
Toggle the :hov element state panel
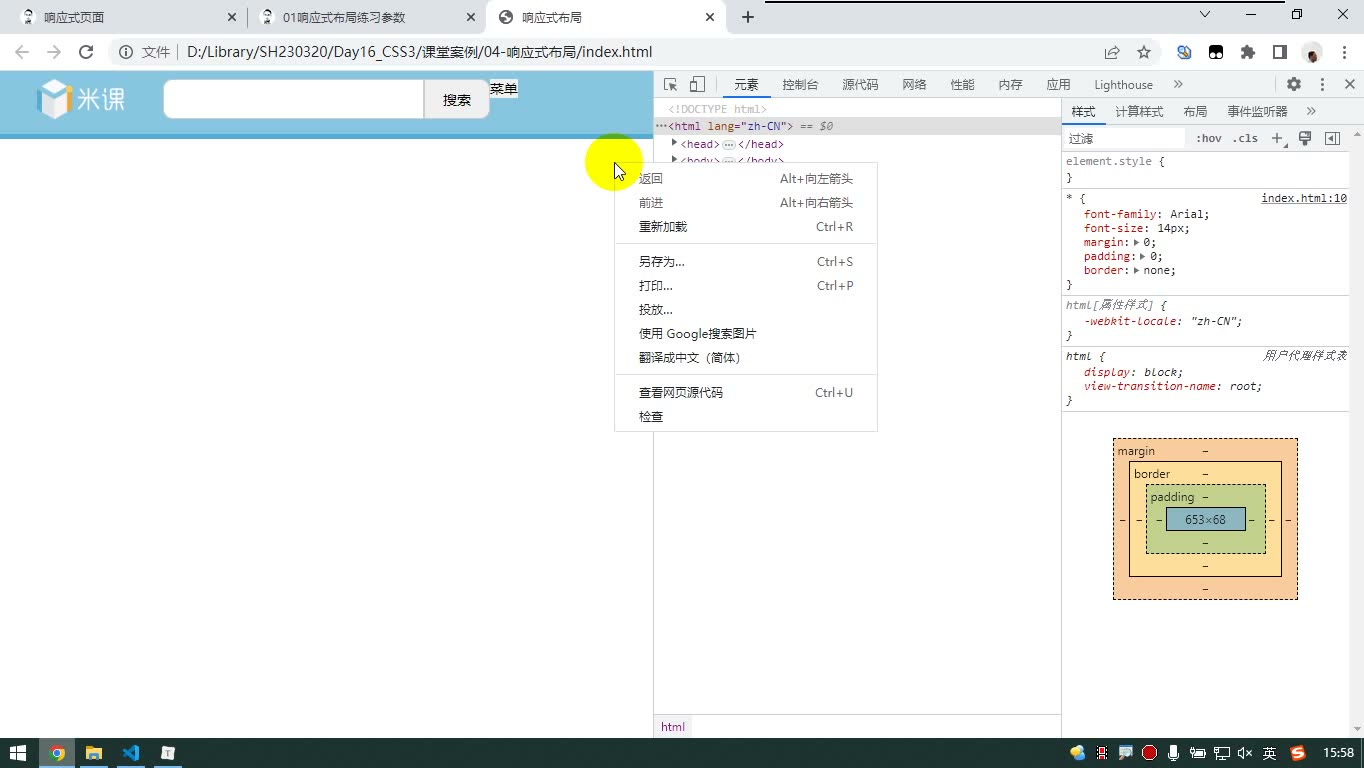pyautogui.click(x=1209, y=139)
